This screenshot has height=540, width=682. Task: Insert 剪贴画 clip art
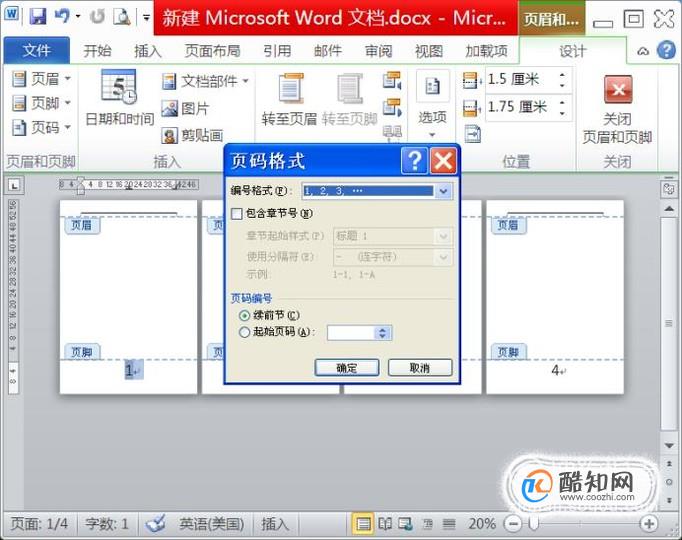pos(193,135)
